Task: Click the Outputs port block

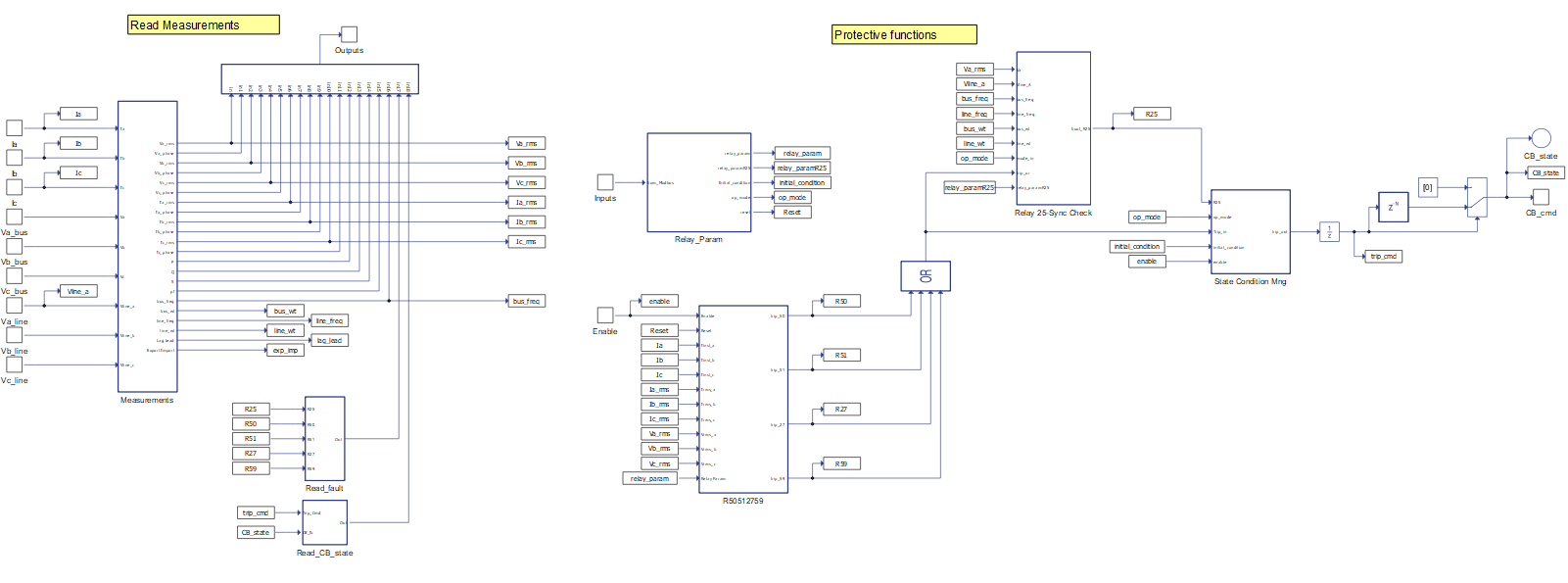Action: [x=349, y=34]
